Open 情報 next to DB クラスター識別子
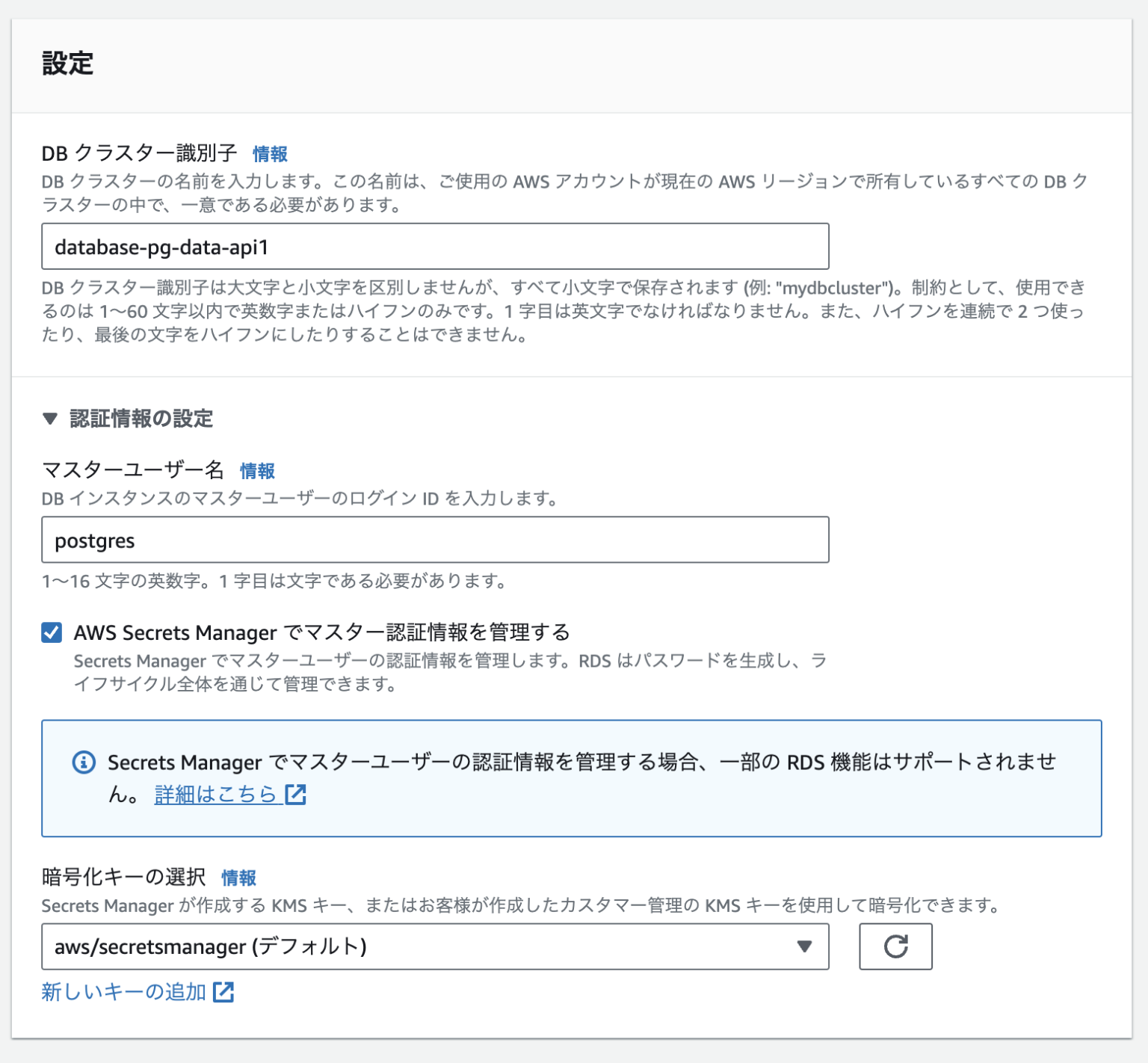The image size is (1148, 1063). (x=271, y=154)
